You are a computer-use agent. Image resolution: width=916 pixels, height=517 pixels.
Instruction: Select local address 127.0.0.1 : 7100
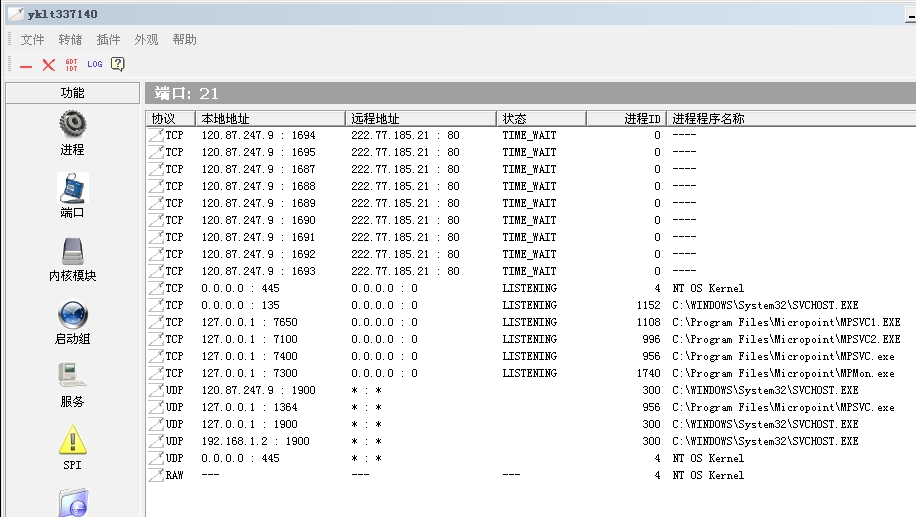pyautogui.click(x=249, y=339)
